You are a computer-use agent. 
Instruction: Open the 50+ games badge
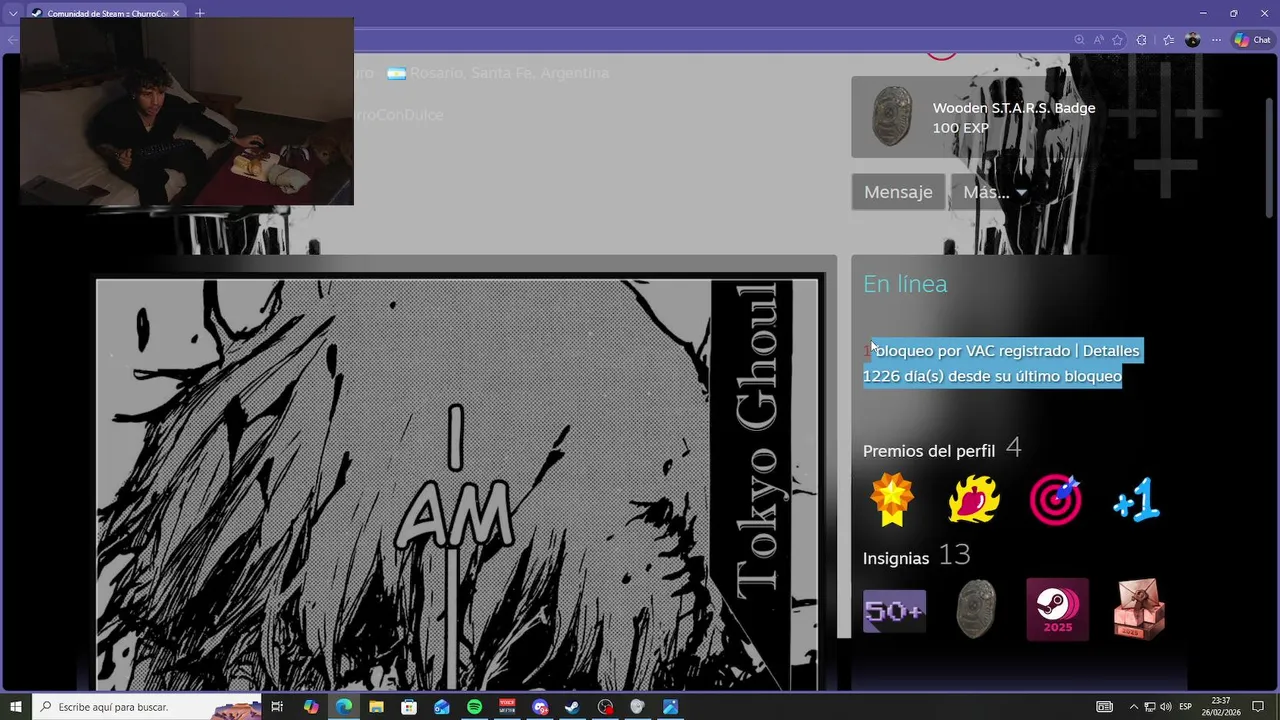(x=894, y=610)
